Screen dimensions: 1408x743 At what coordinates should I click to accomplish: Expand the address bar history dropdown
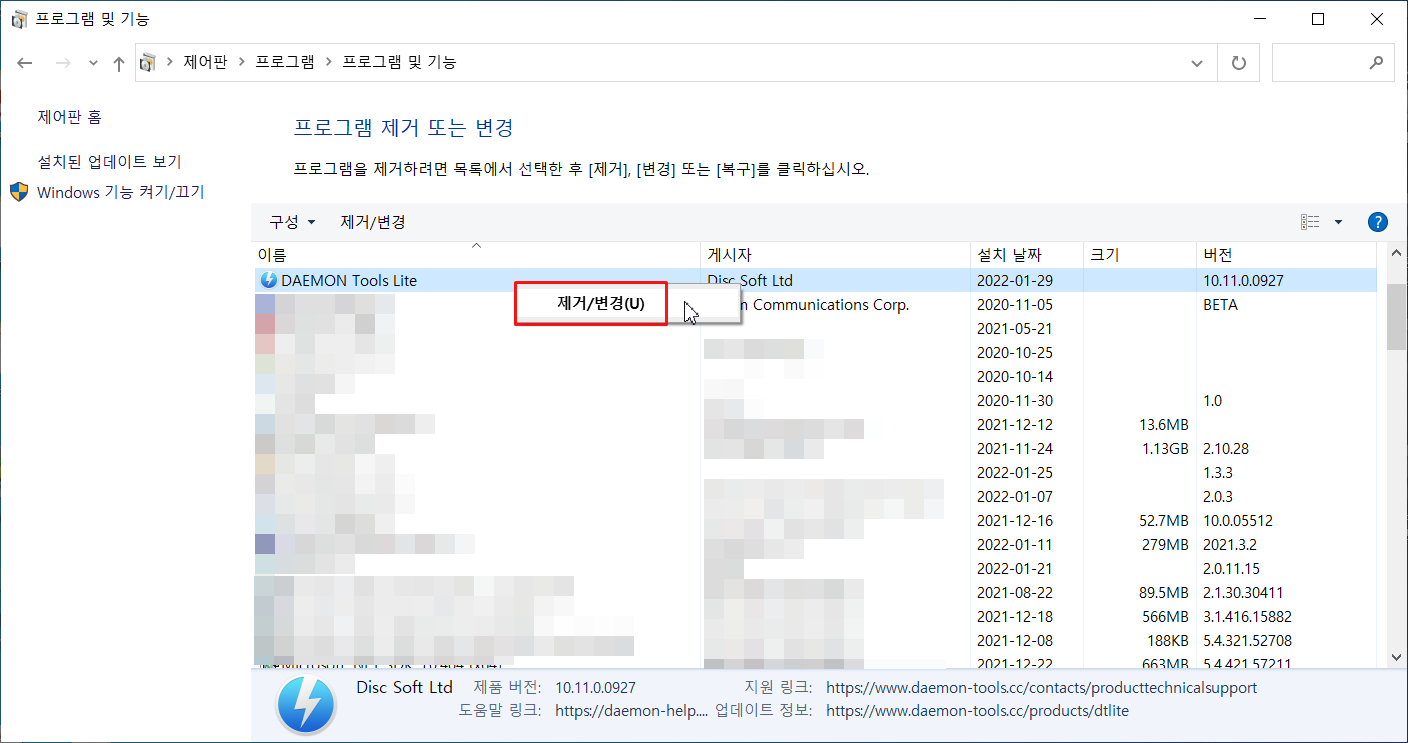pos(1197,63)
